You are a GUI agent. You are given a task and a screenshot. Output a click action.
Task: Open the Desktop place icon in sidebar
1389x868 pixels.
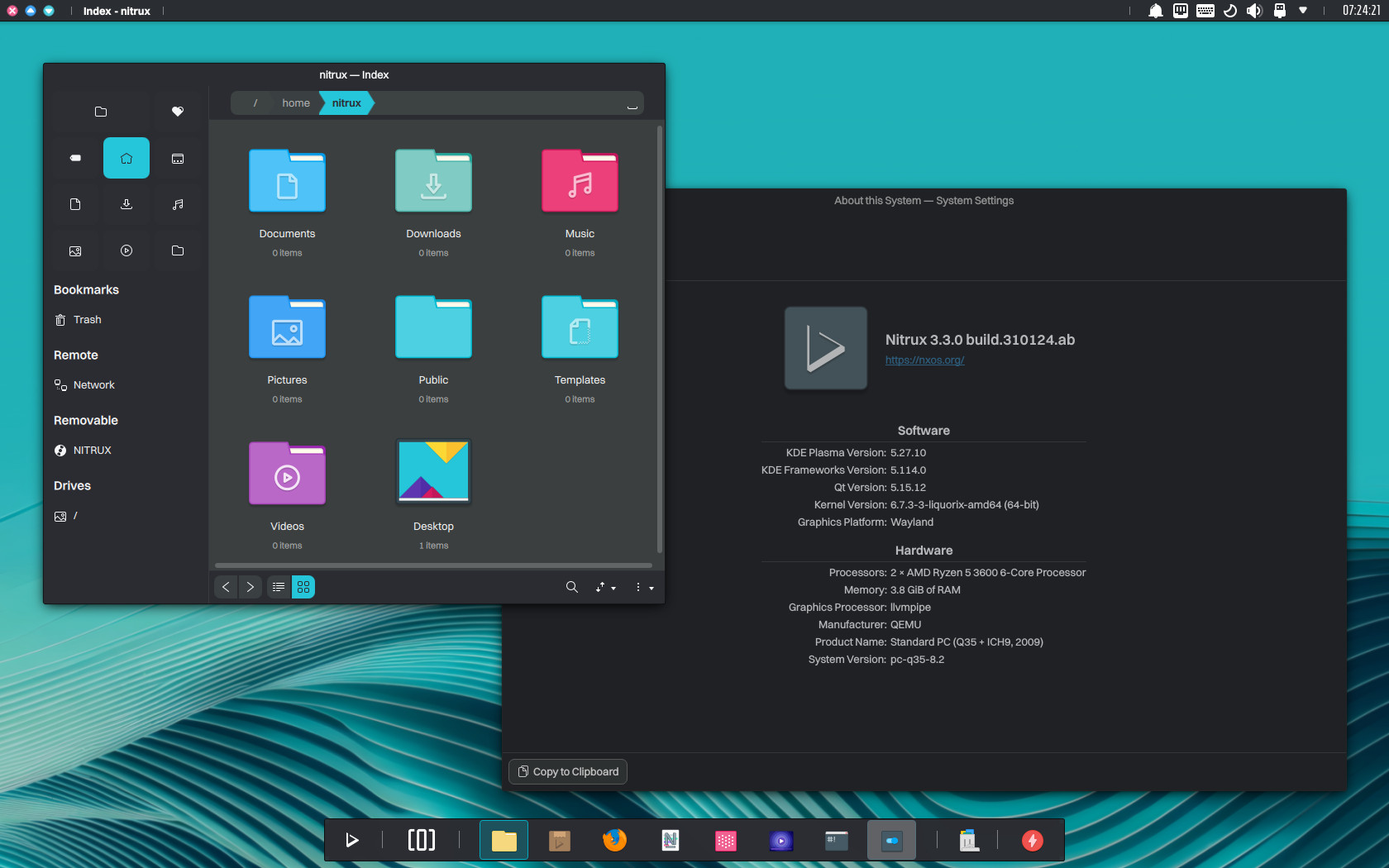[178, 158]
